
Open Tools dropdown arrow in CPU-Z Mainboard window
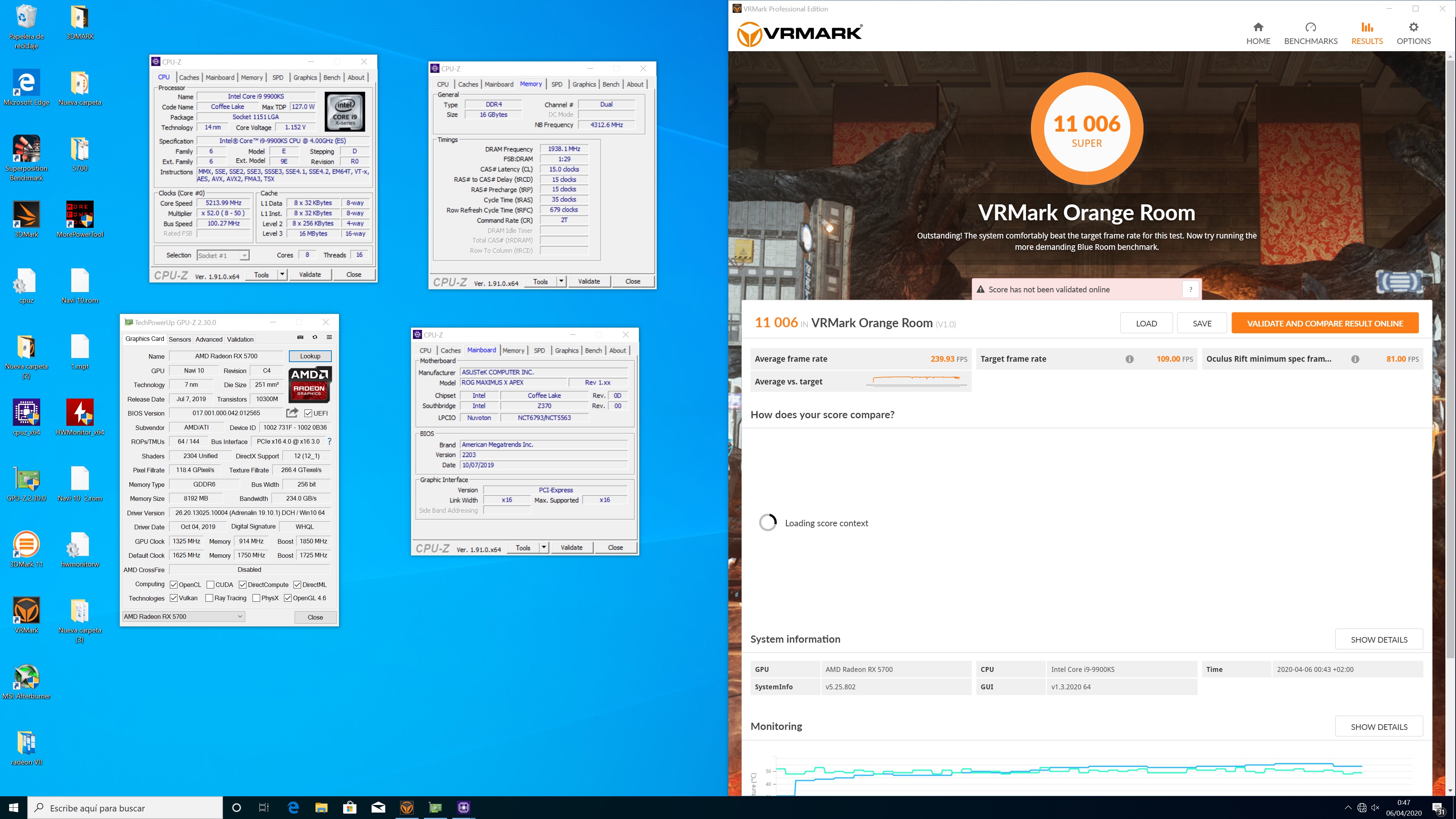pyautogui.click(x=544, y=548)
